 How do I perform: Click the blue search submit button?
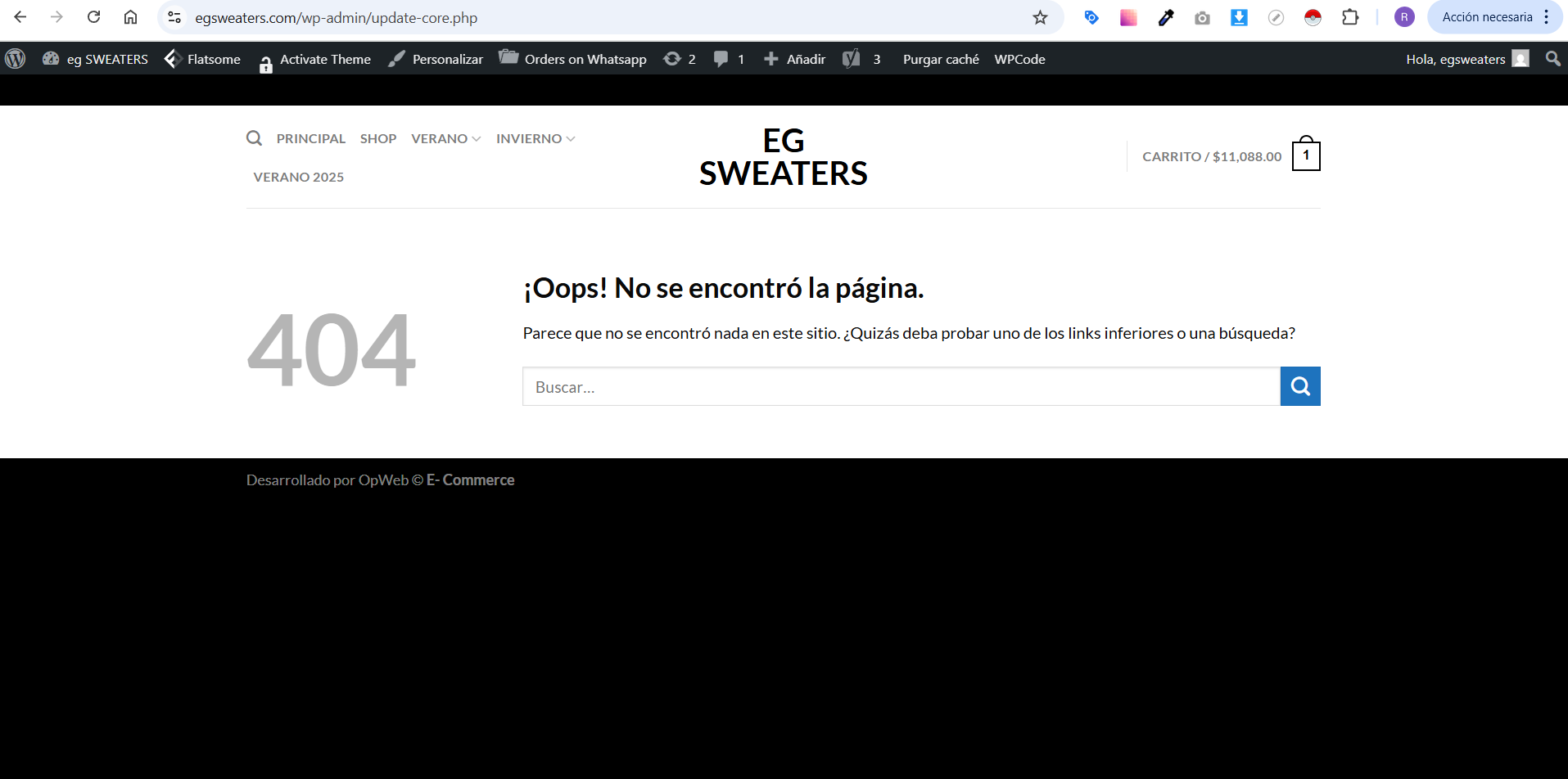click(1299, 386)
